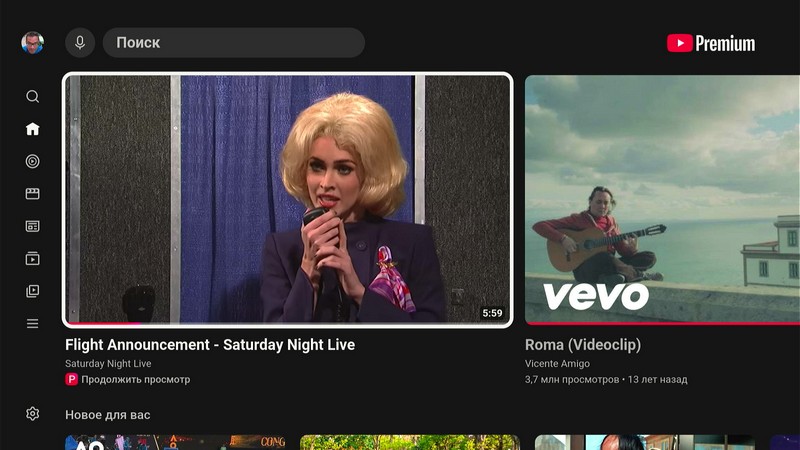
Task: Open the account profile avatar
Action: point(33,42)
